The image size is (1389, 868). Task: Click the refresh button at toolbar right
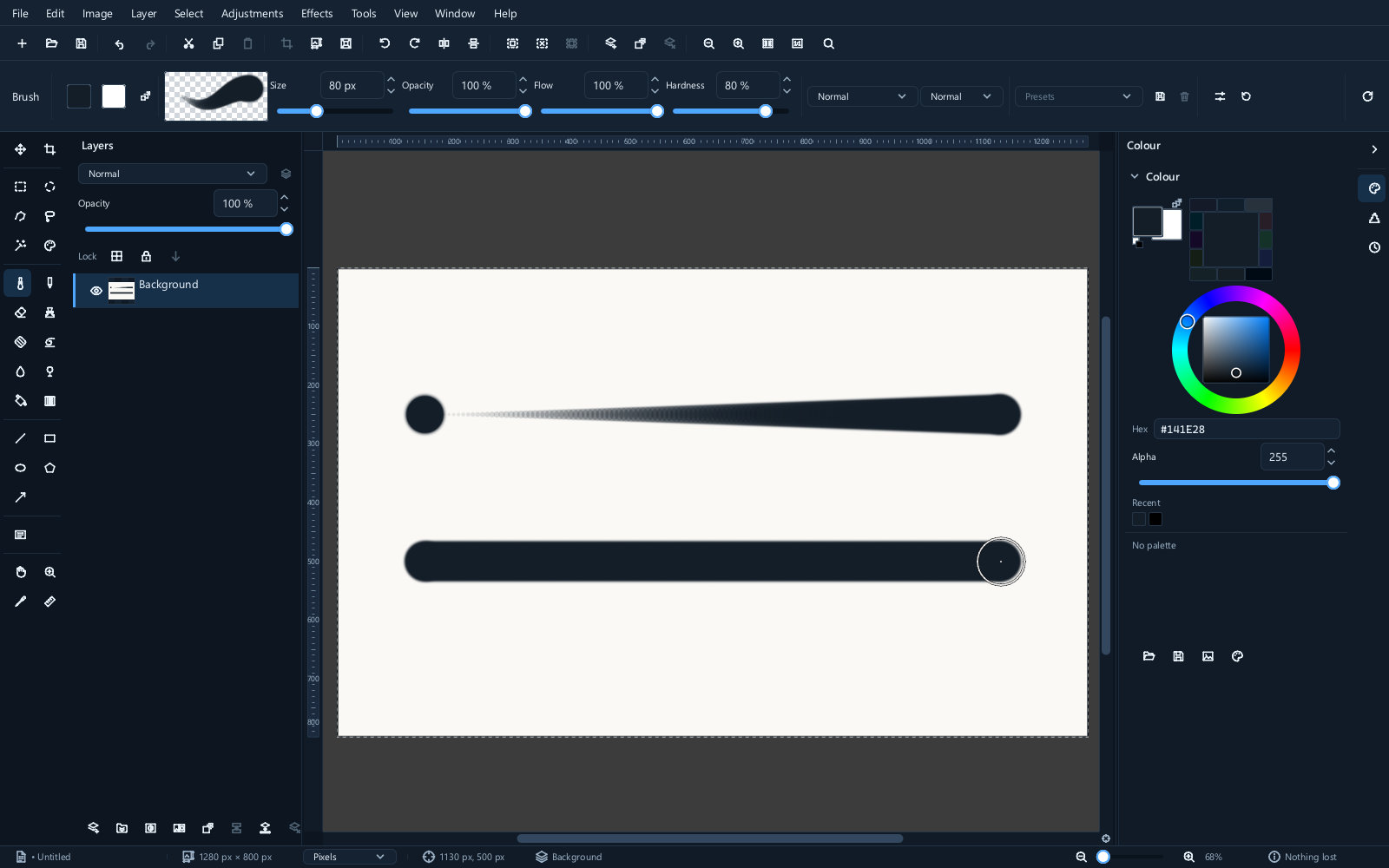click(x=1367, y=96)
